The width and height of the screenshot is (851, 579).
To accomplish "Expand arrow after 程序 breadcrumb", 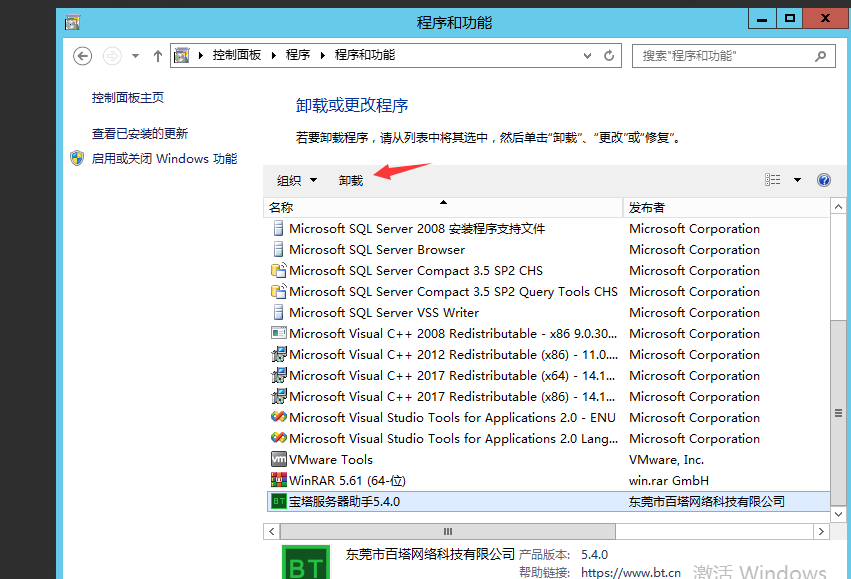I will coord(322,55).
